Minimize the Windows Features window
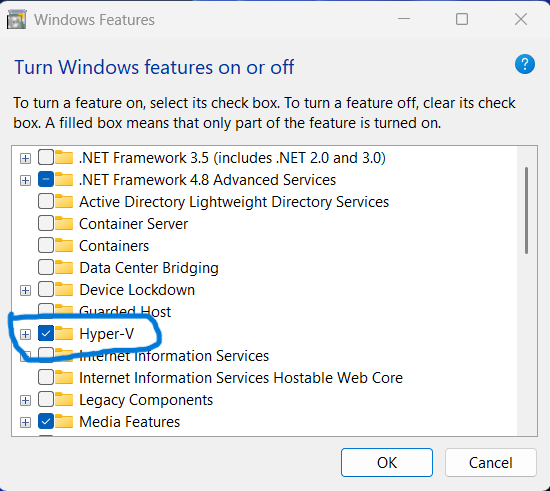The height and width of the screenshot is (491, 550). click(404, 19)
